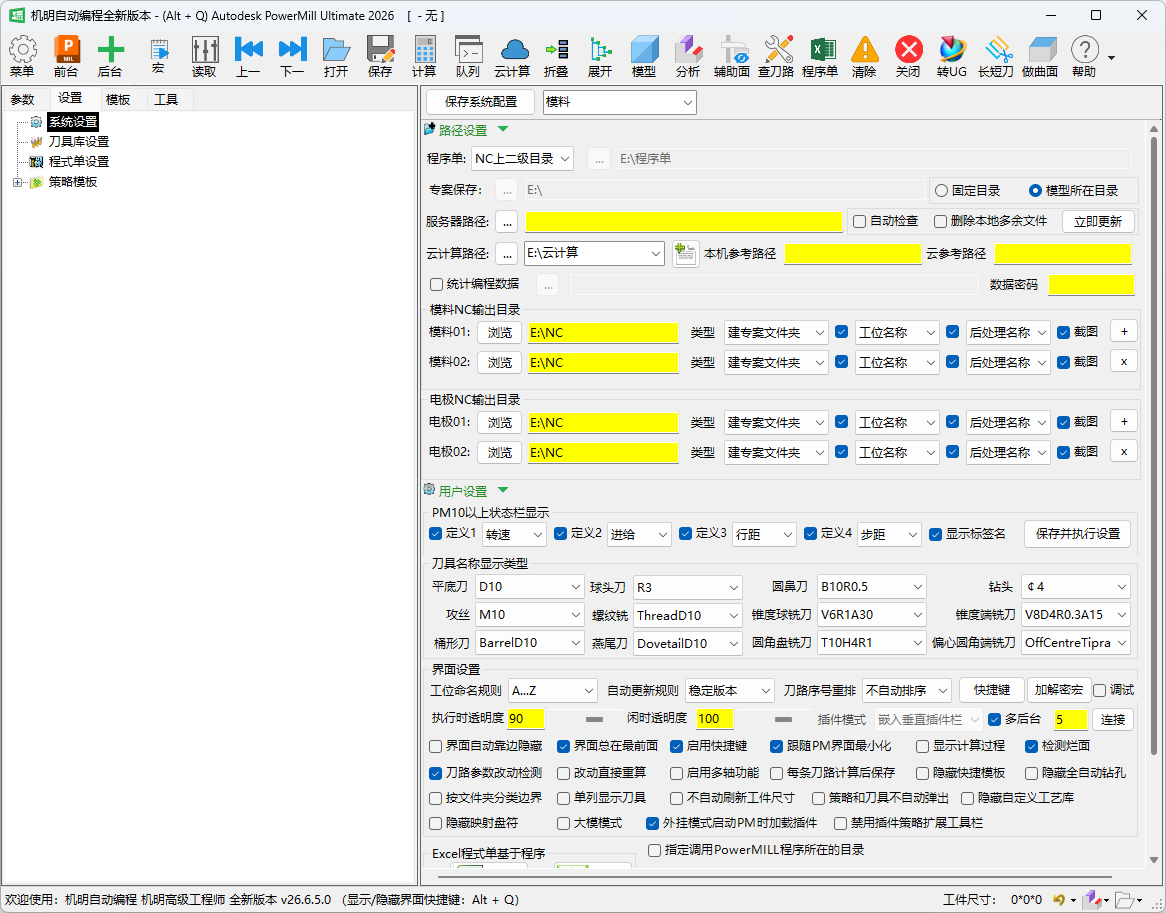Click the 分析 analysis icon

pyautogui.click(x=688, y=57)
